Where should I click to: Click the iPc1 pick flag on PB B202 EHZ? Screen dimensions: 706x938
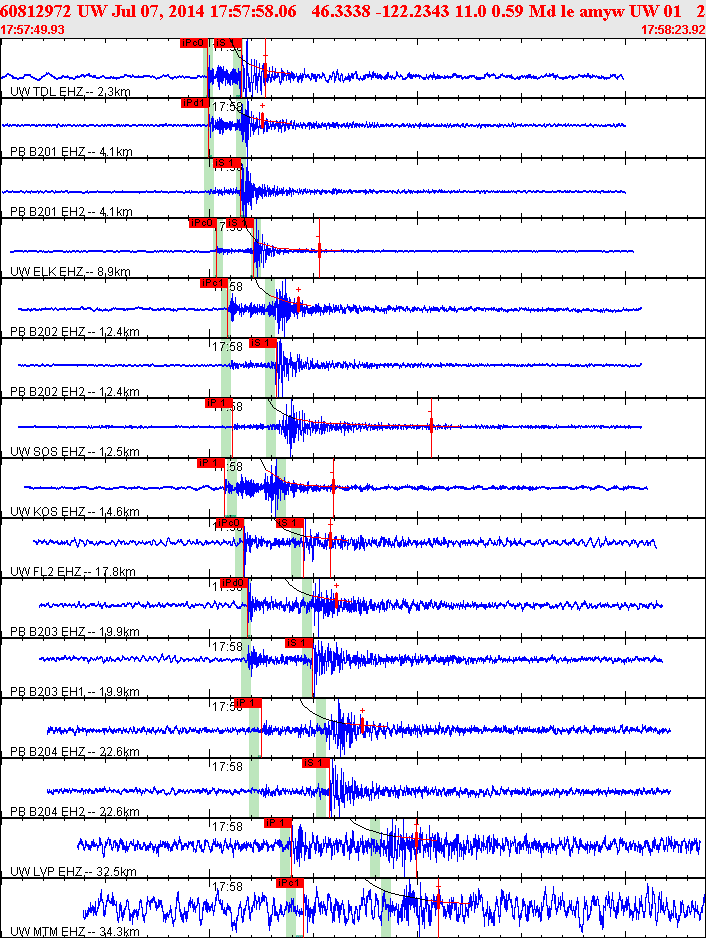tap(213, 283)
